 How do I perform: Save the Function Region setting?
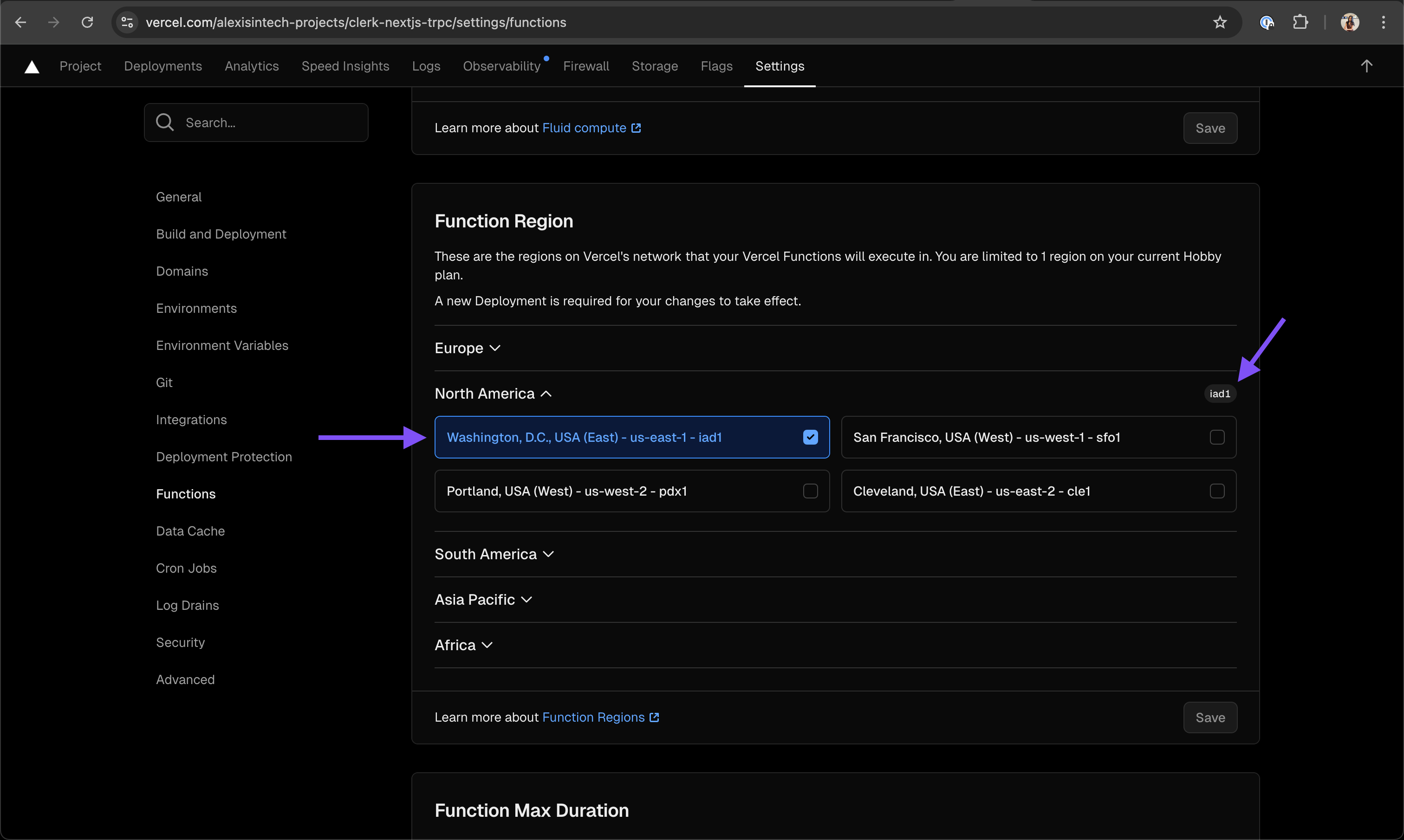point(1210,717)
